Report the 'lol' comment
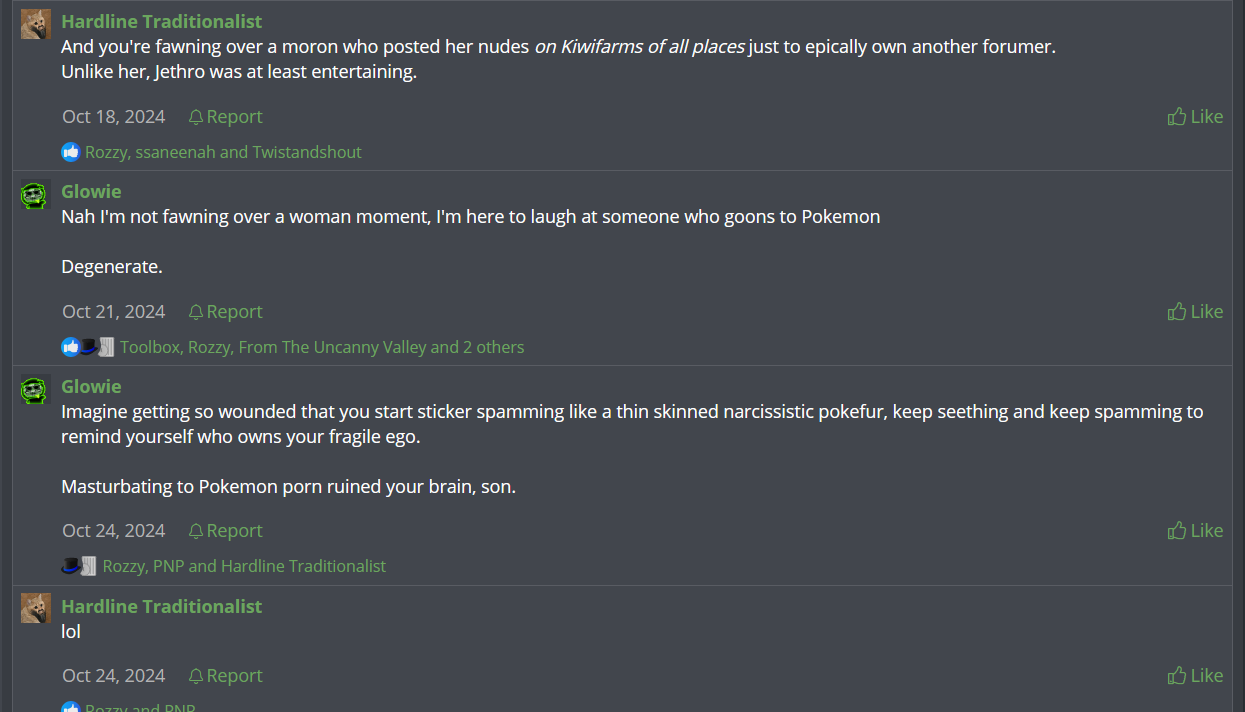 click(x=225, y=676)
